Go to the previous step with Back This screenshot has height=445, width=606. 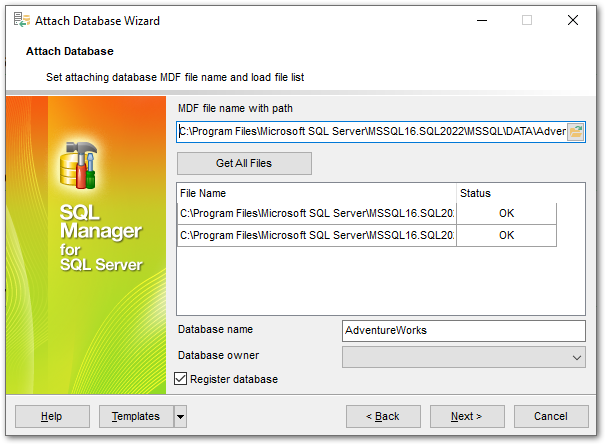click(383, 416)
